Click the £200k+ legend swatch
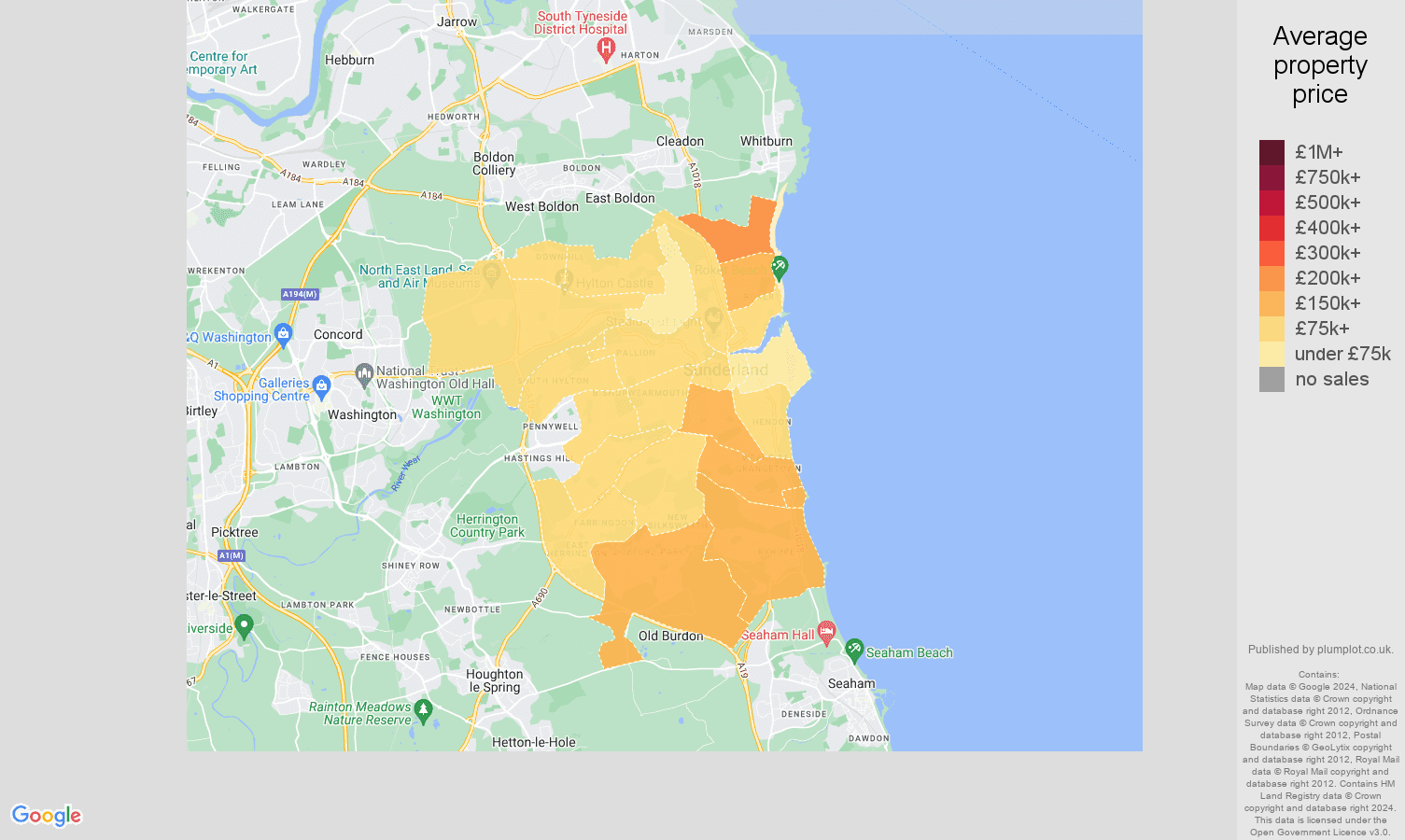 [x=1272, y=278]
